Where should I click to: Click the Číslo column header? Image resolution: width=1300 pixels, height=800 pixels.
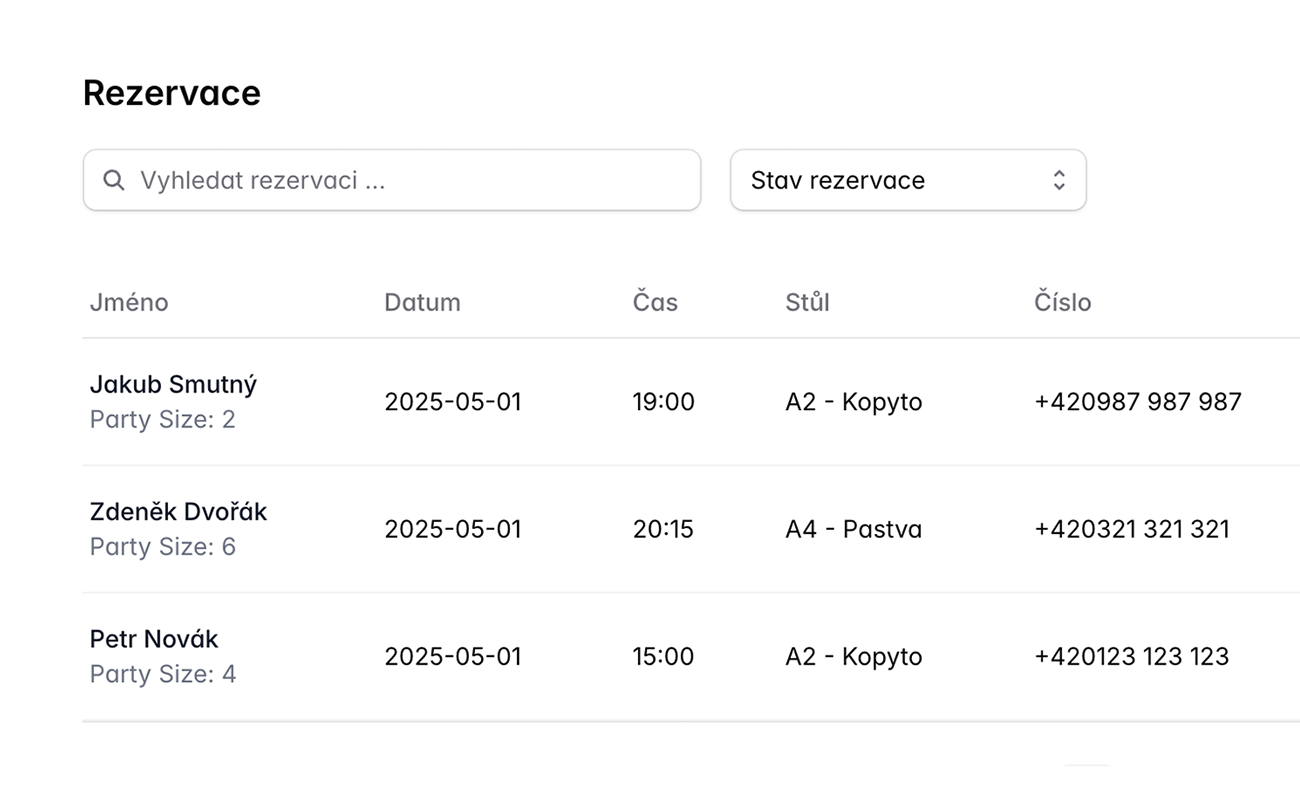pos(1062,302)
